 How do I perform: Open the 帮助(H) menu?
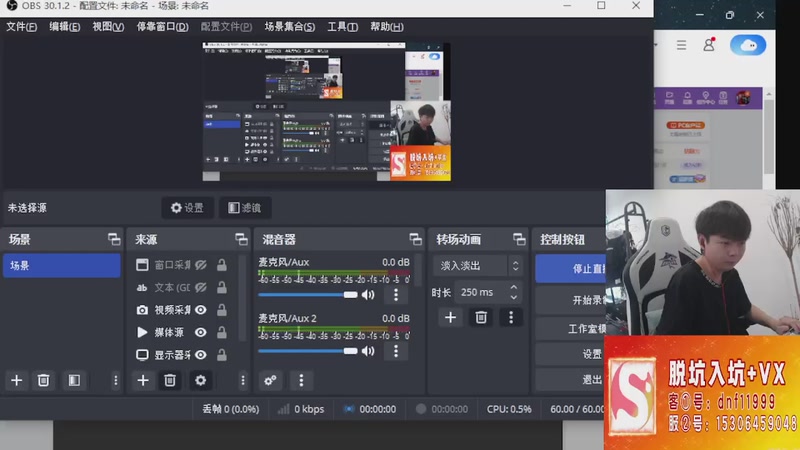tap(387, 27)
